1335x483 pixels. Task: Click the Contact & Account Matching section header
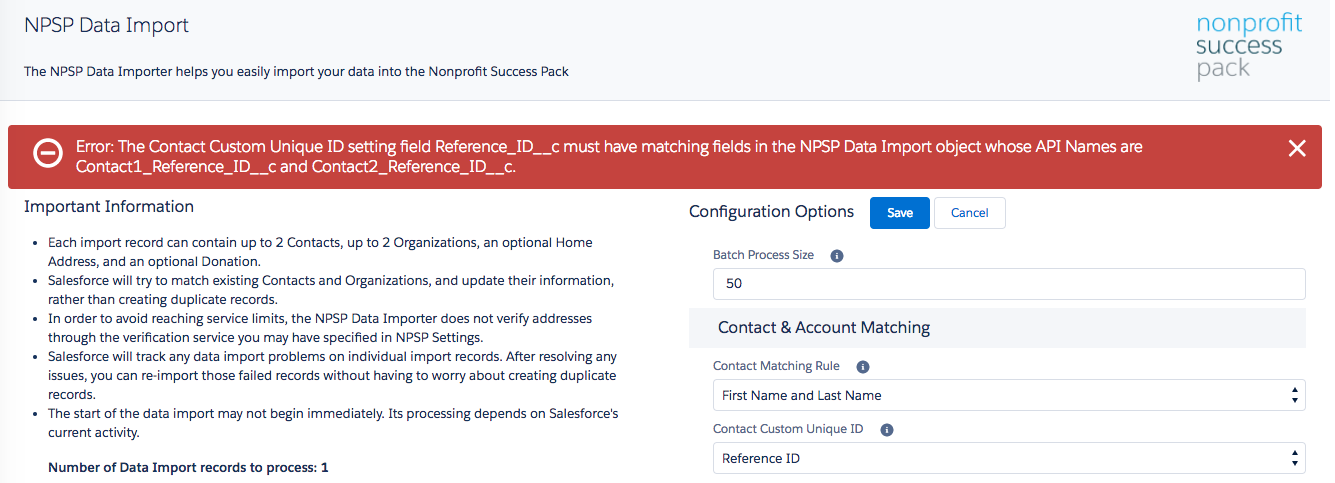pos(997,328)
